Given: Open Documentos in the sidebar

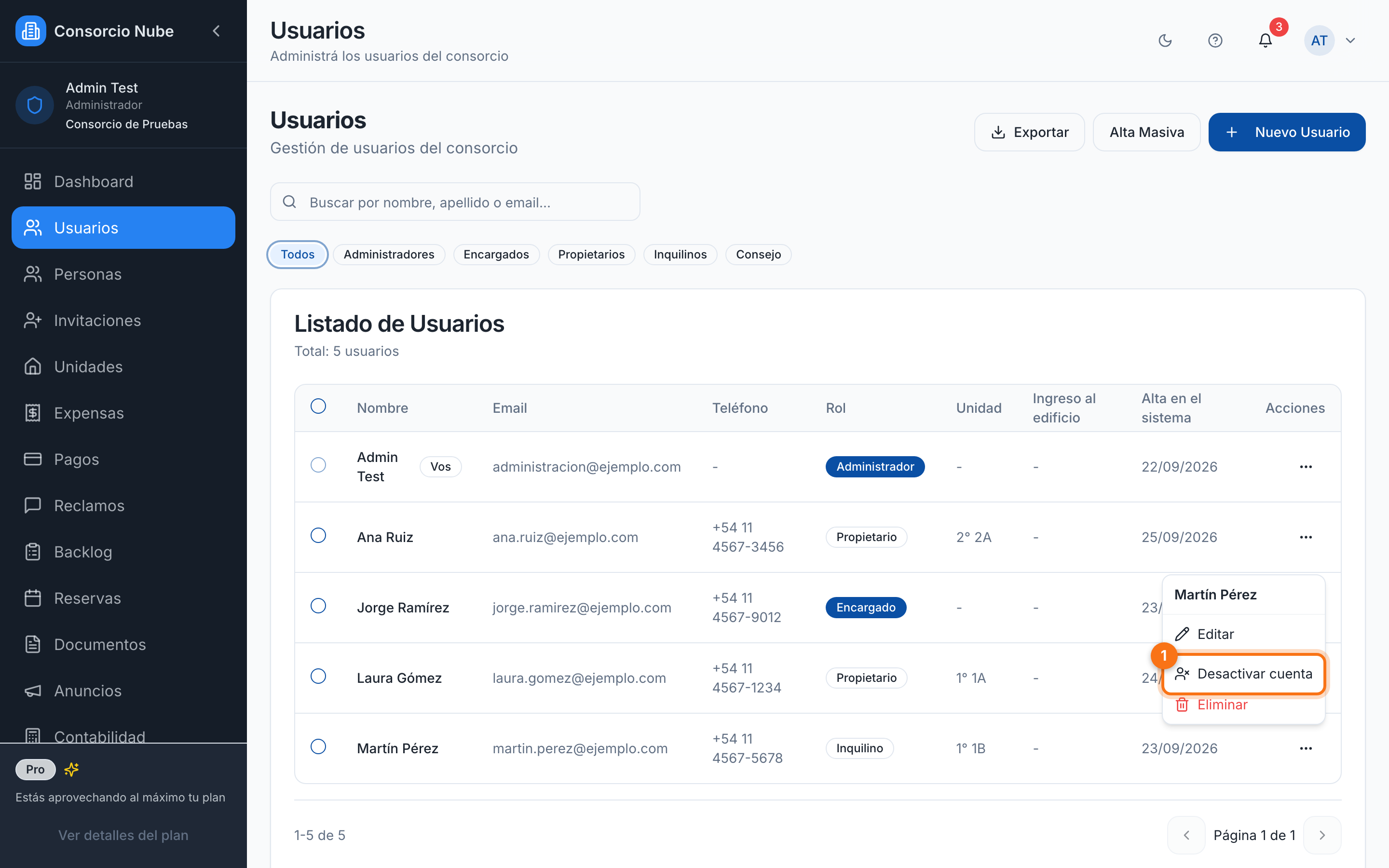Looking at the screenshot, I should (x=123, y=645).
